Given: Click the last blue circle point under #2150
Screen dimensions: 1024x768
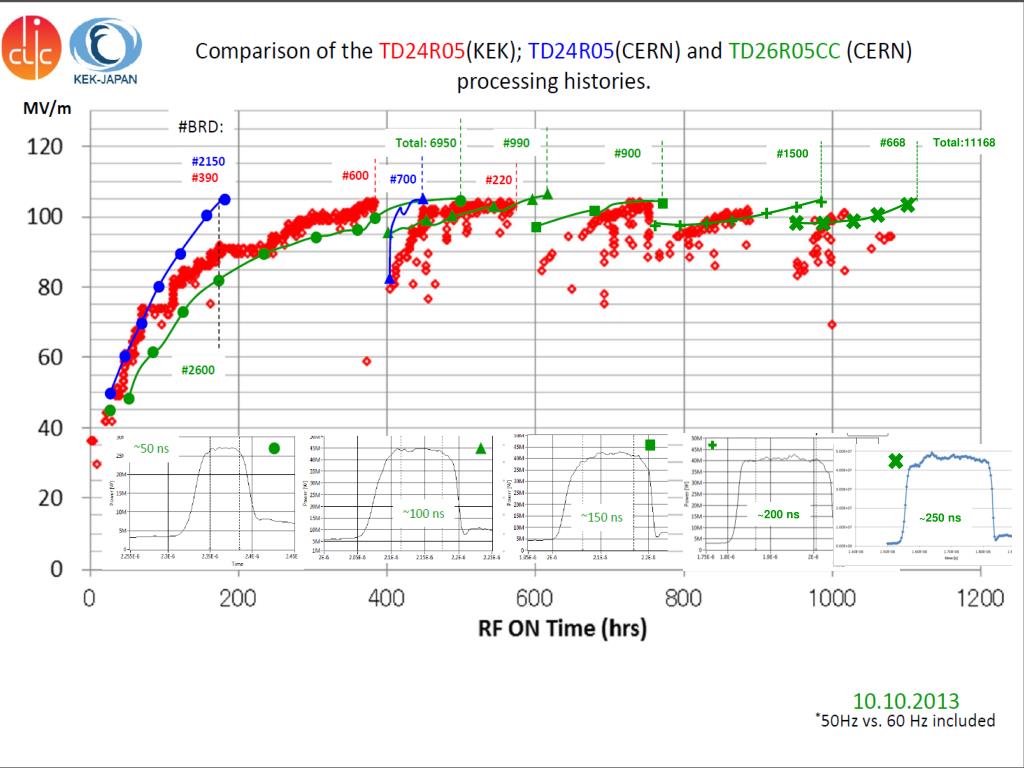Looking at the screenshot, I should click(225, 199).
